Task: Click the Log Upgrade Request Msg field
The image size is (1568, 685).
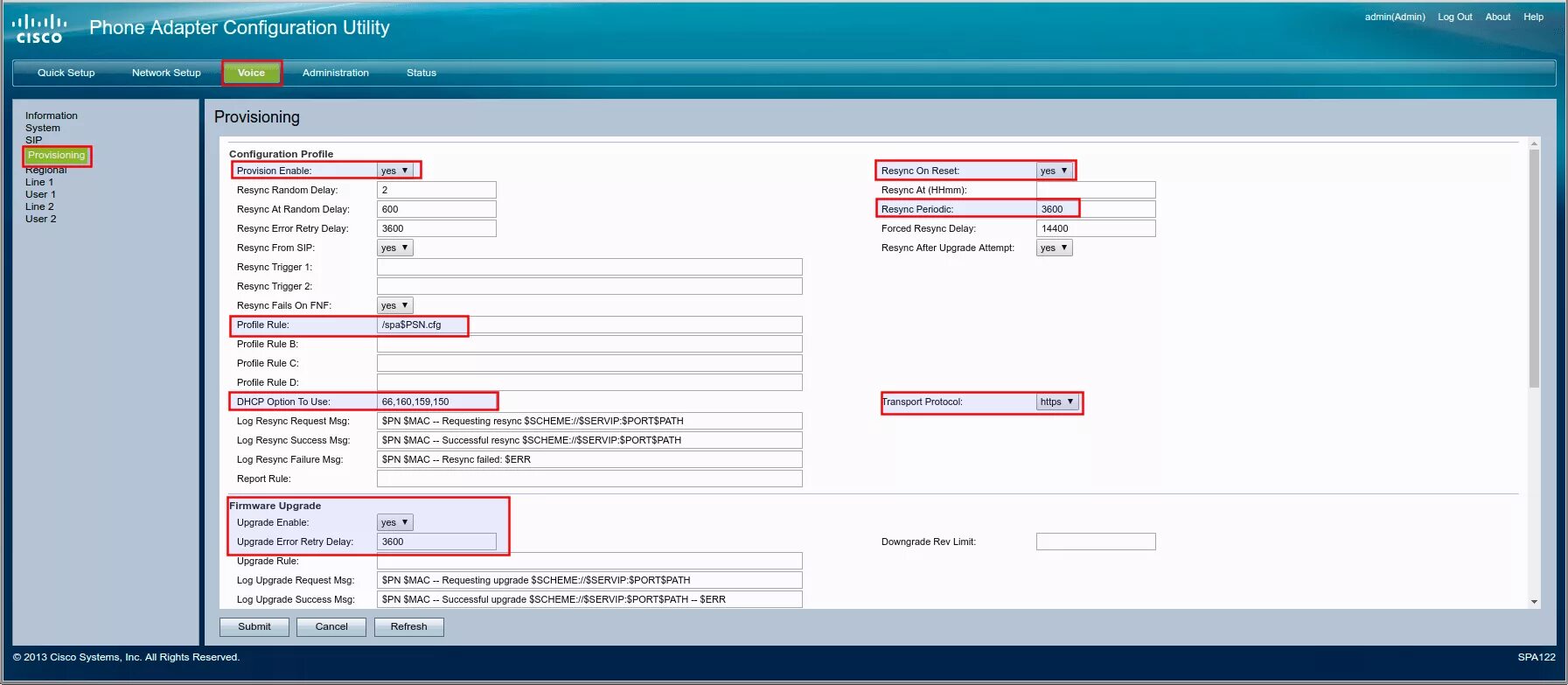Action: pyautogui.click(x=589, y=580)
